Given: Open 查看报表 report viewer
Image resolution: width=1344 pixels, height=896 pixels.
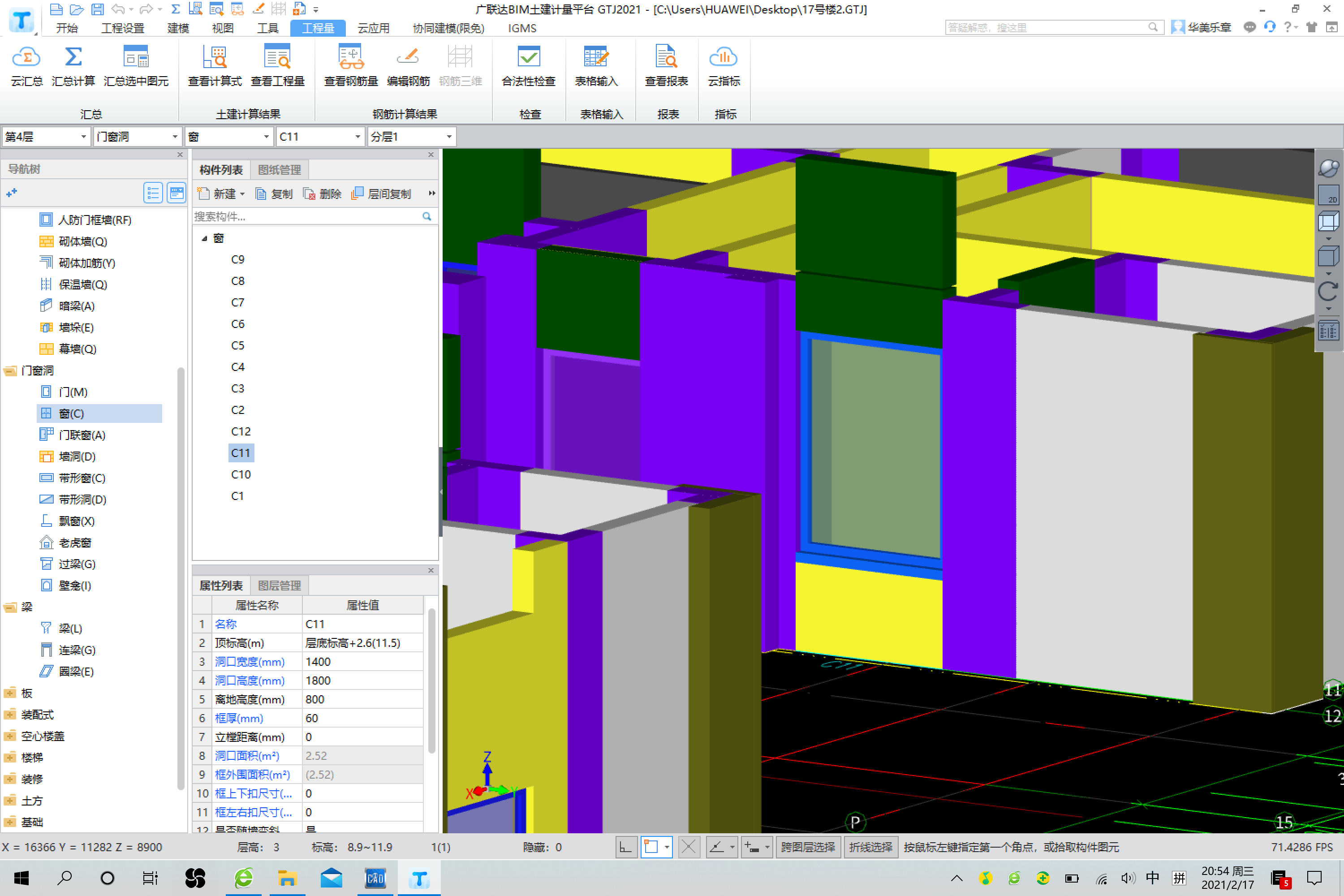Looking at the screenshot, I should (x=666, y=58).
